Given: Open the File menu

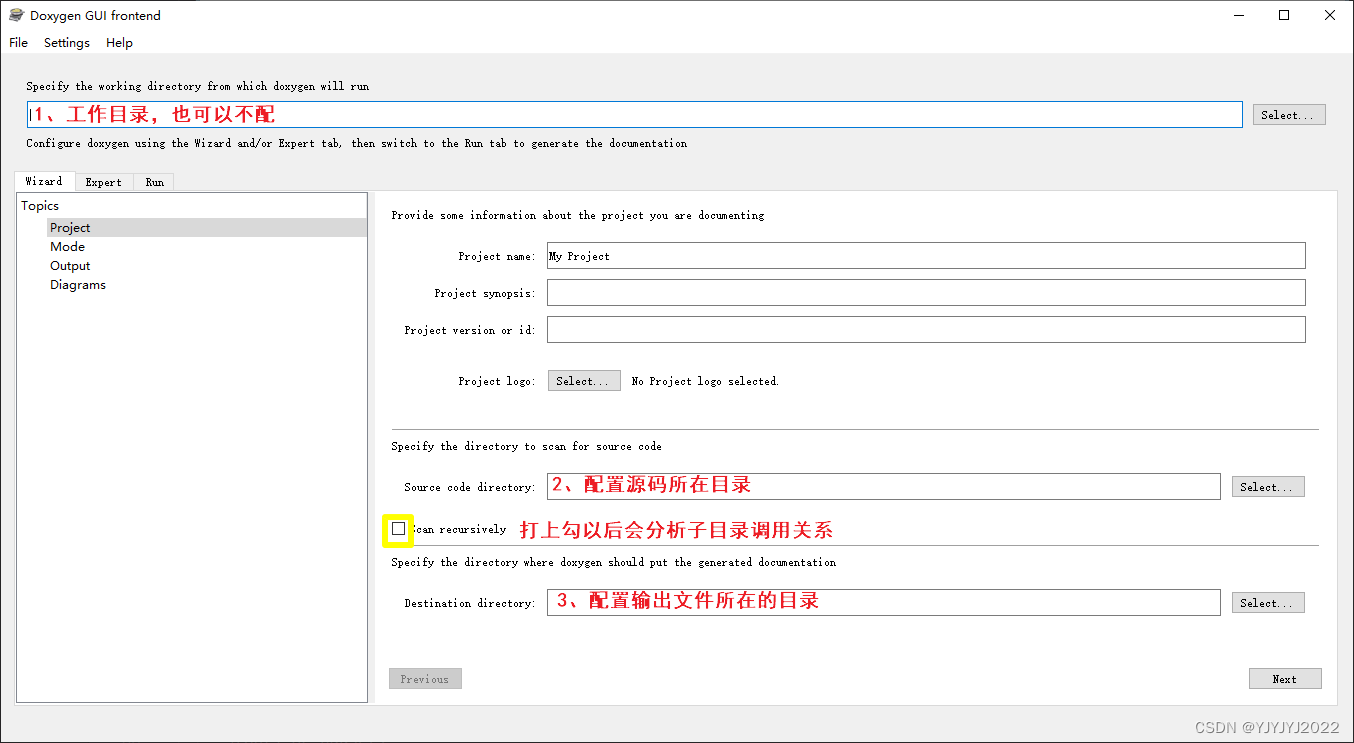Looking at the screenshot, I should click(18, 42).
